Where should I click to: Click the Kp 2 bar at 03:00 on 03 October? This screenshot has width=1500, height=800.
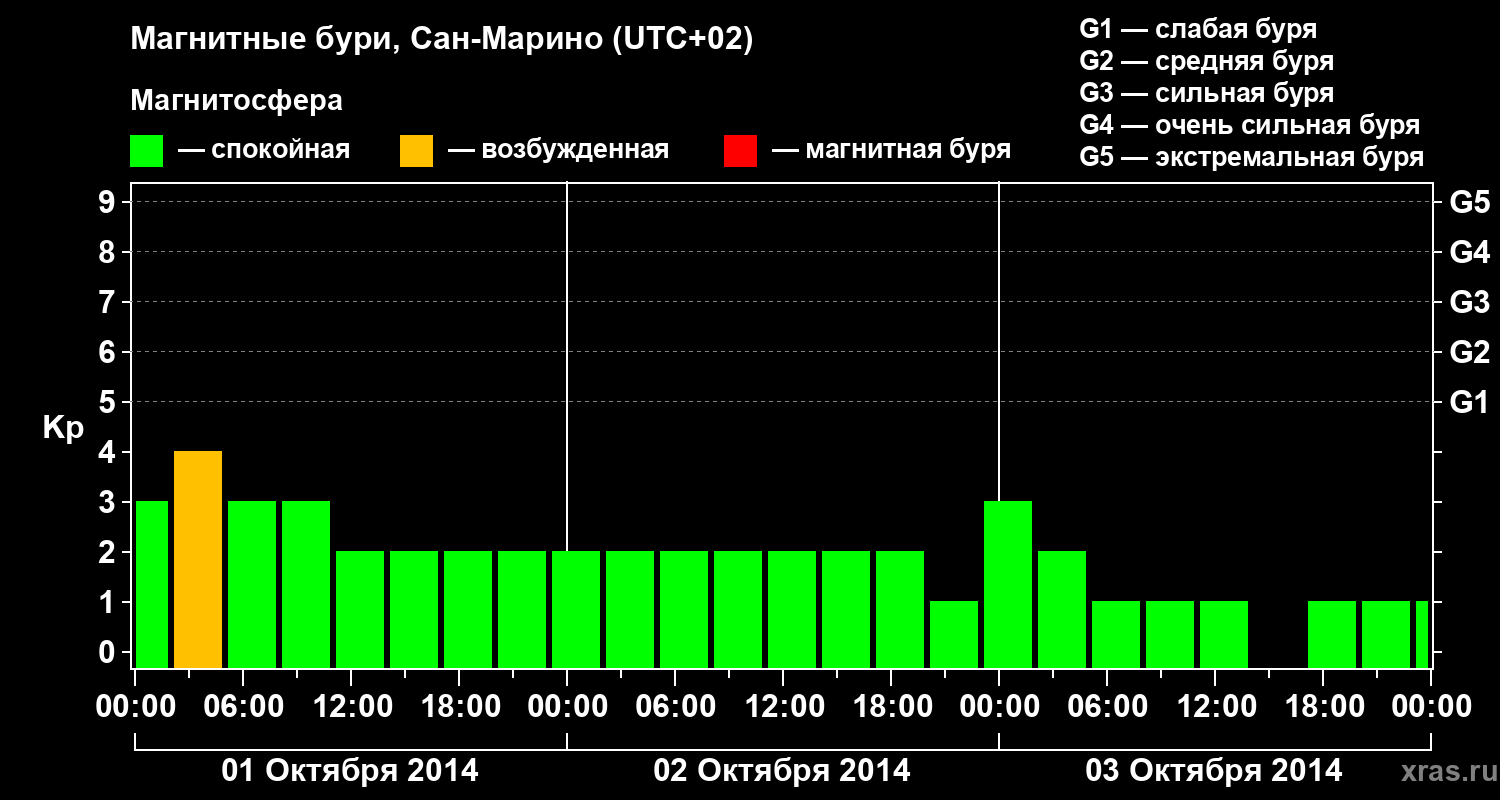coord(1062,610)
